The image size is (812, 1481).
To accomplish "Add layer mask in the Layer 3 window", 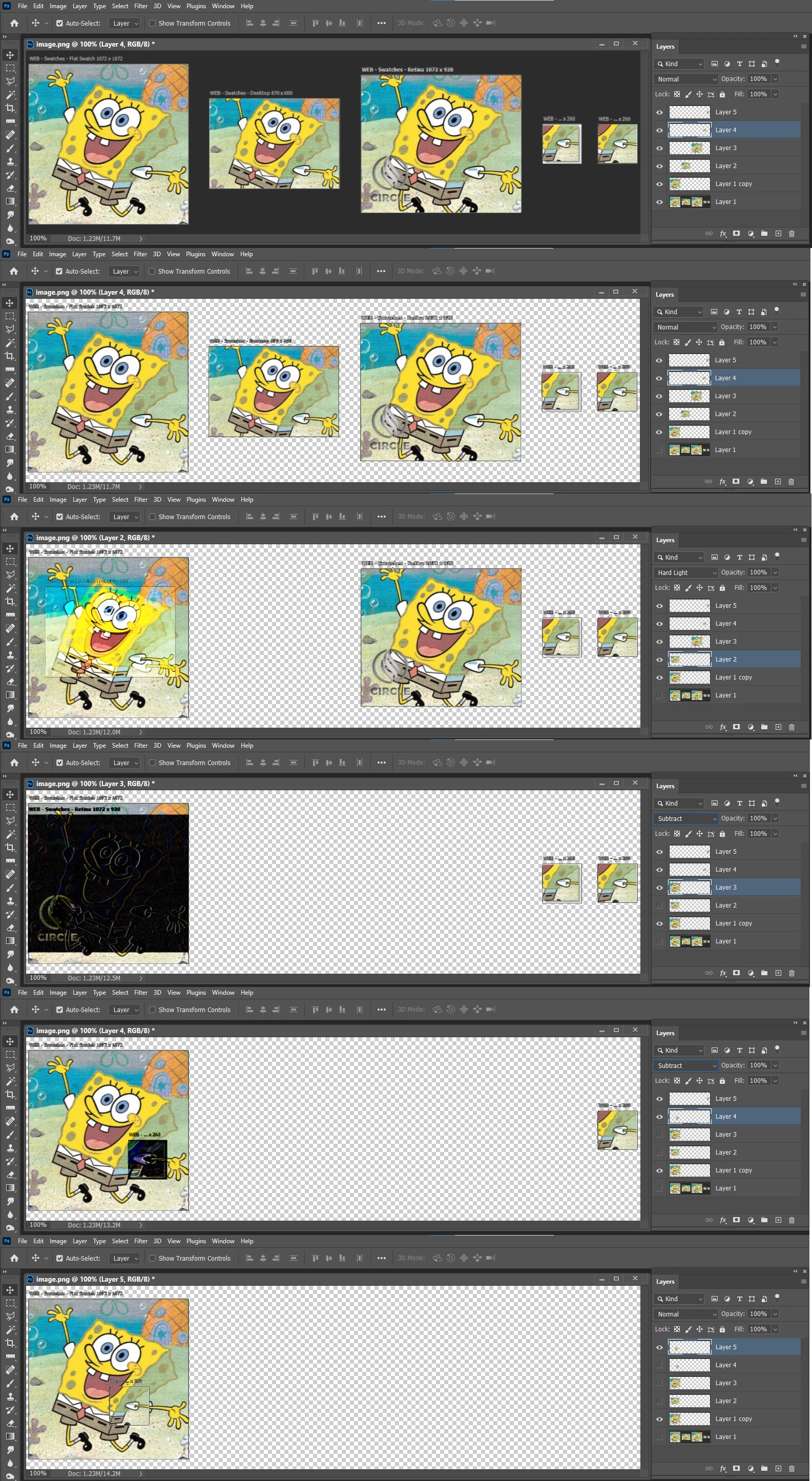I will [x=737, y=973].
